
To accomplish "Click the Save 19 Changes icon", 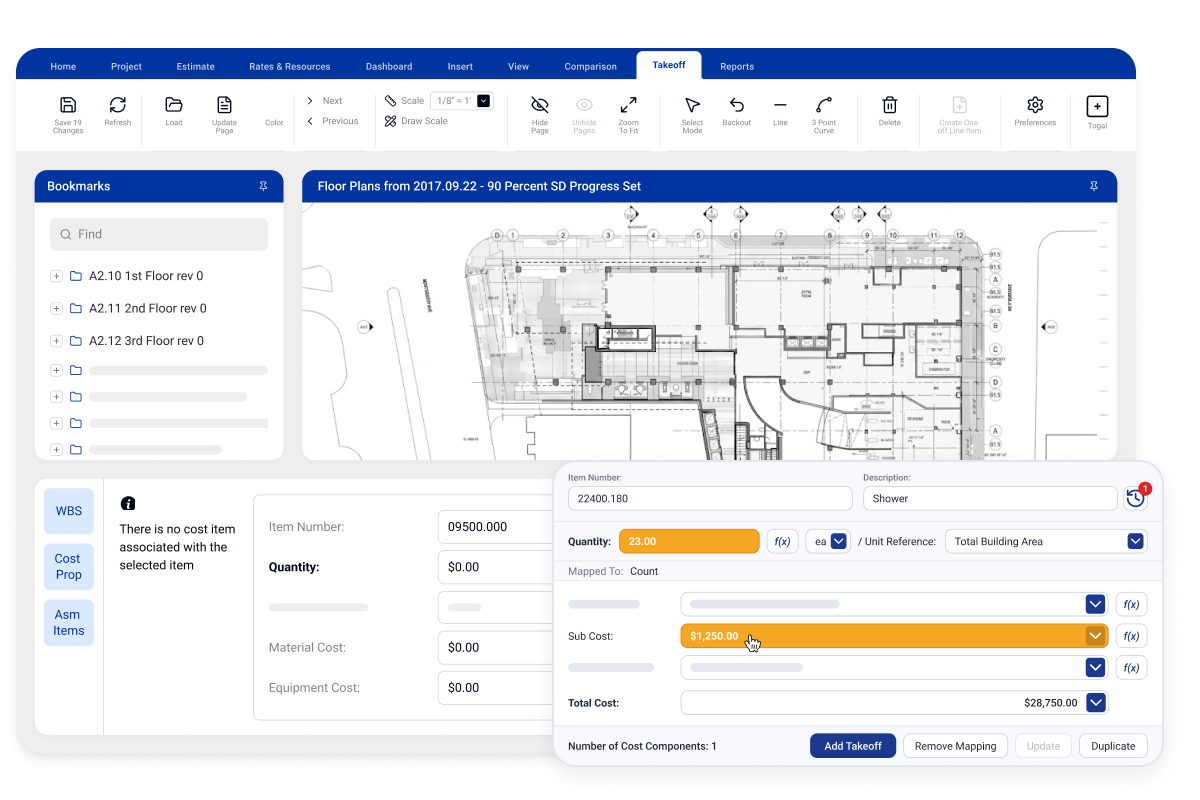I will click(68, 105).
